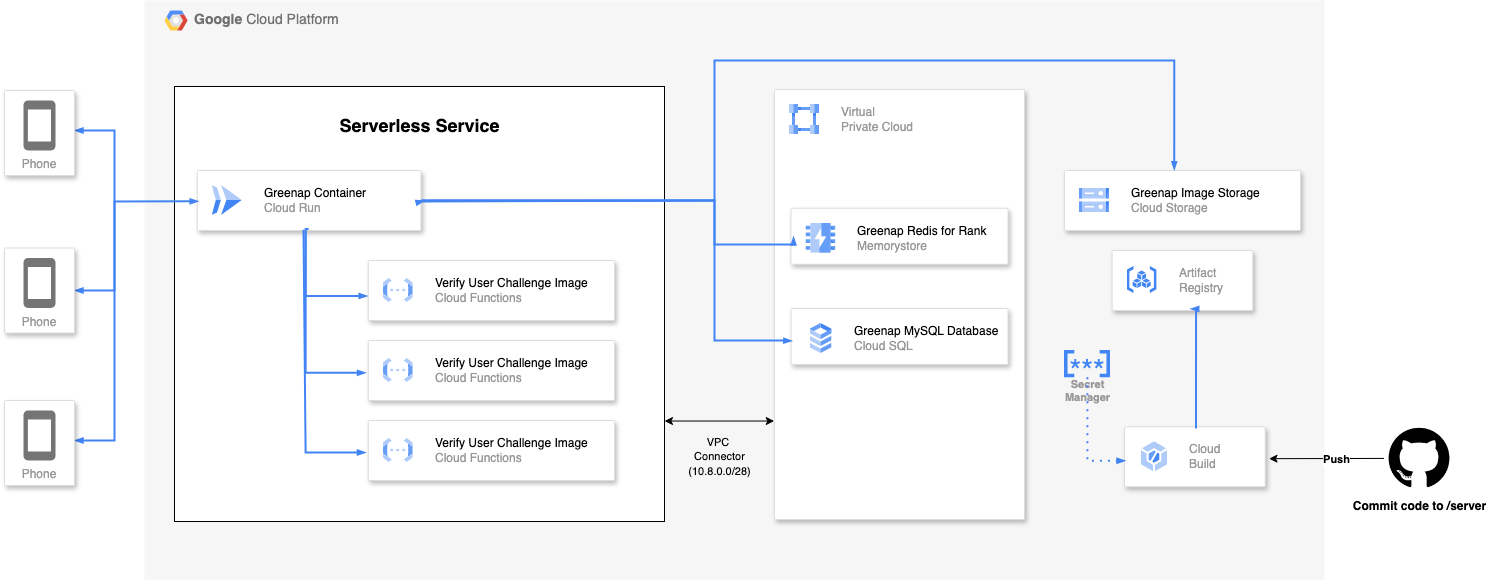The width and height of the screenshot is (1500, 580).
Task: Click the Serverless Service heading
Action: coord(419,126)
